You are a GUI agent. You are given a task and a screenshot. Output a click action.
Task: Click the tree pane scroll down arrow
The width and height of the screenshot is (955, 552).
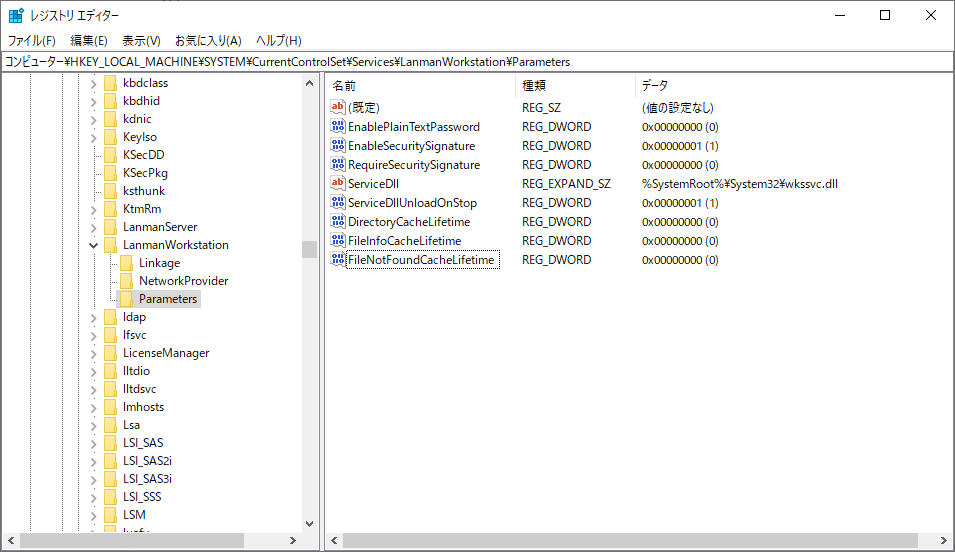pyautogui.click(x=309, y=523)
